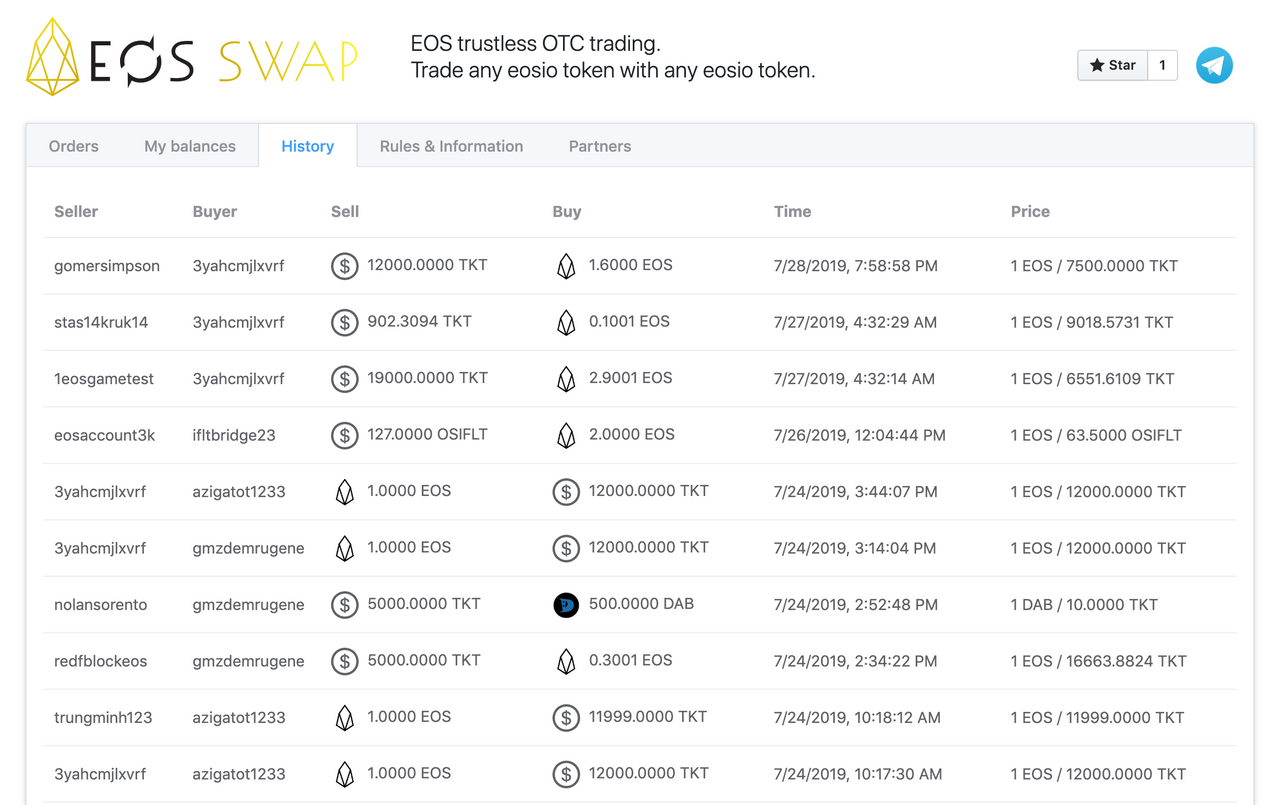This screenshot has height=805, width=1280.
Task: Click the 12000.0000 TKT sell amount
Action: [x=427, y=265]
